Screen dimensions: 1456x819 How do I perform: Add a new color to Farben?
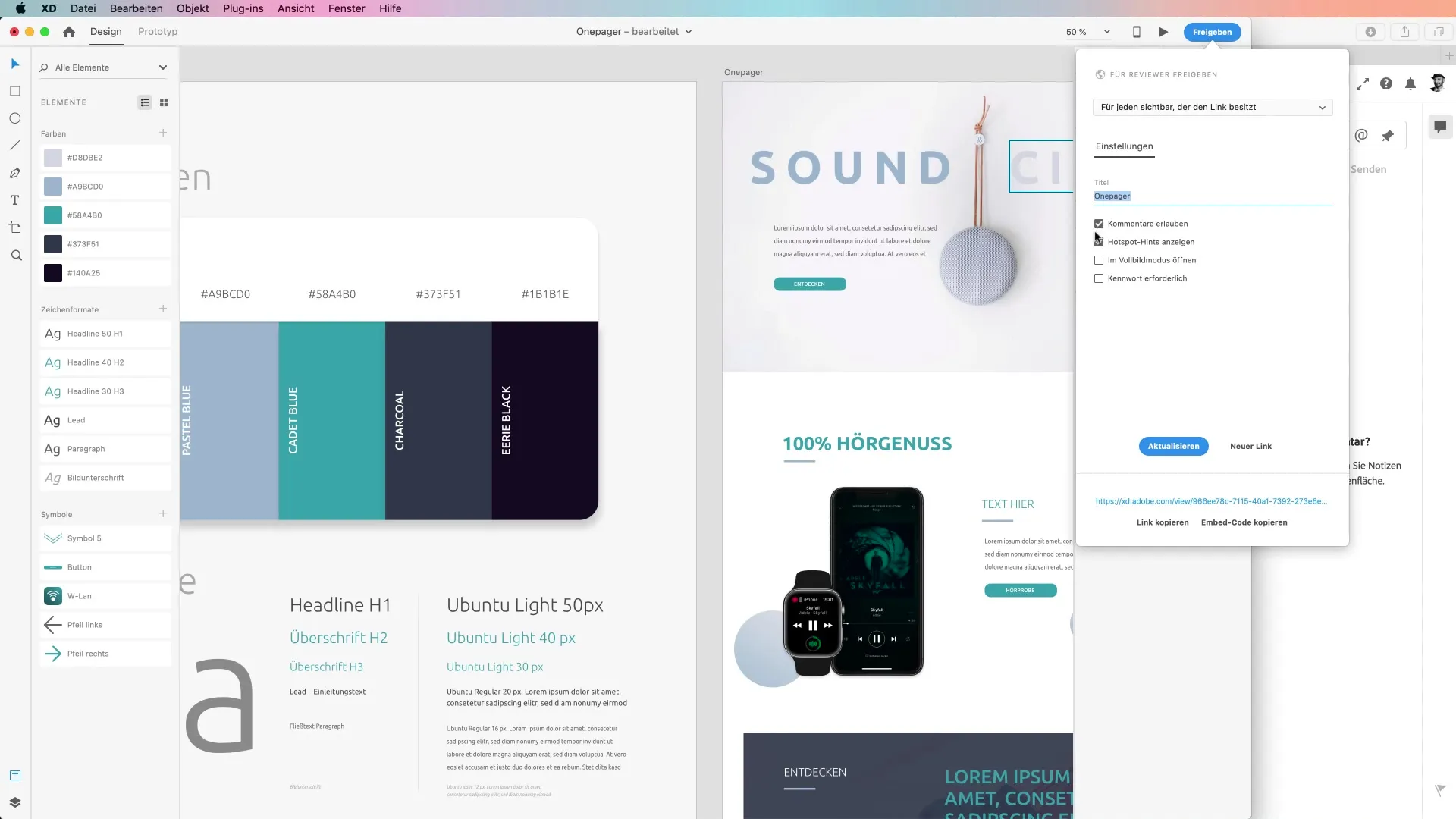click(163, 133)
